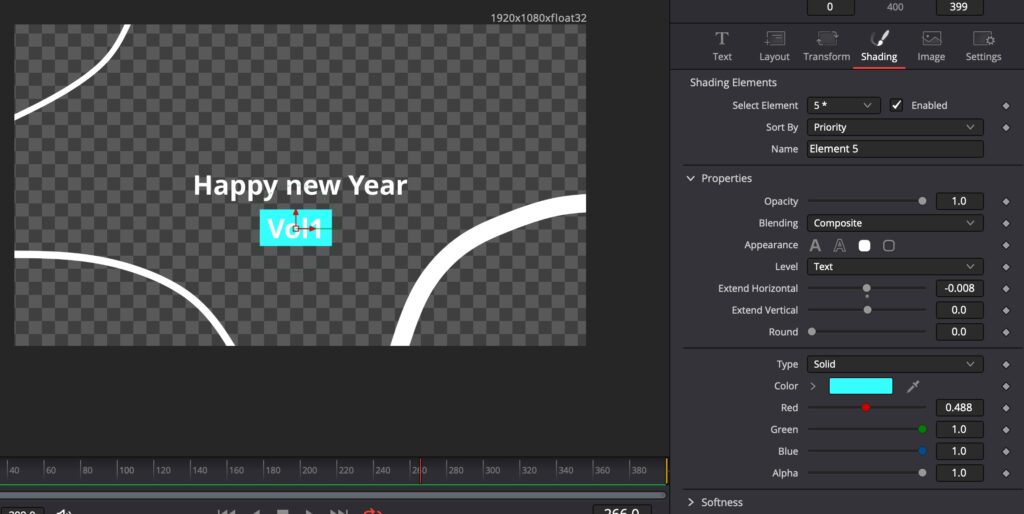
Task: Open the Blending Composite dropdown
Action: (x=895, y=223)
